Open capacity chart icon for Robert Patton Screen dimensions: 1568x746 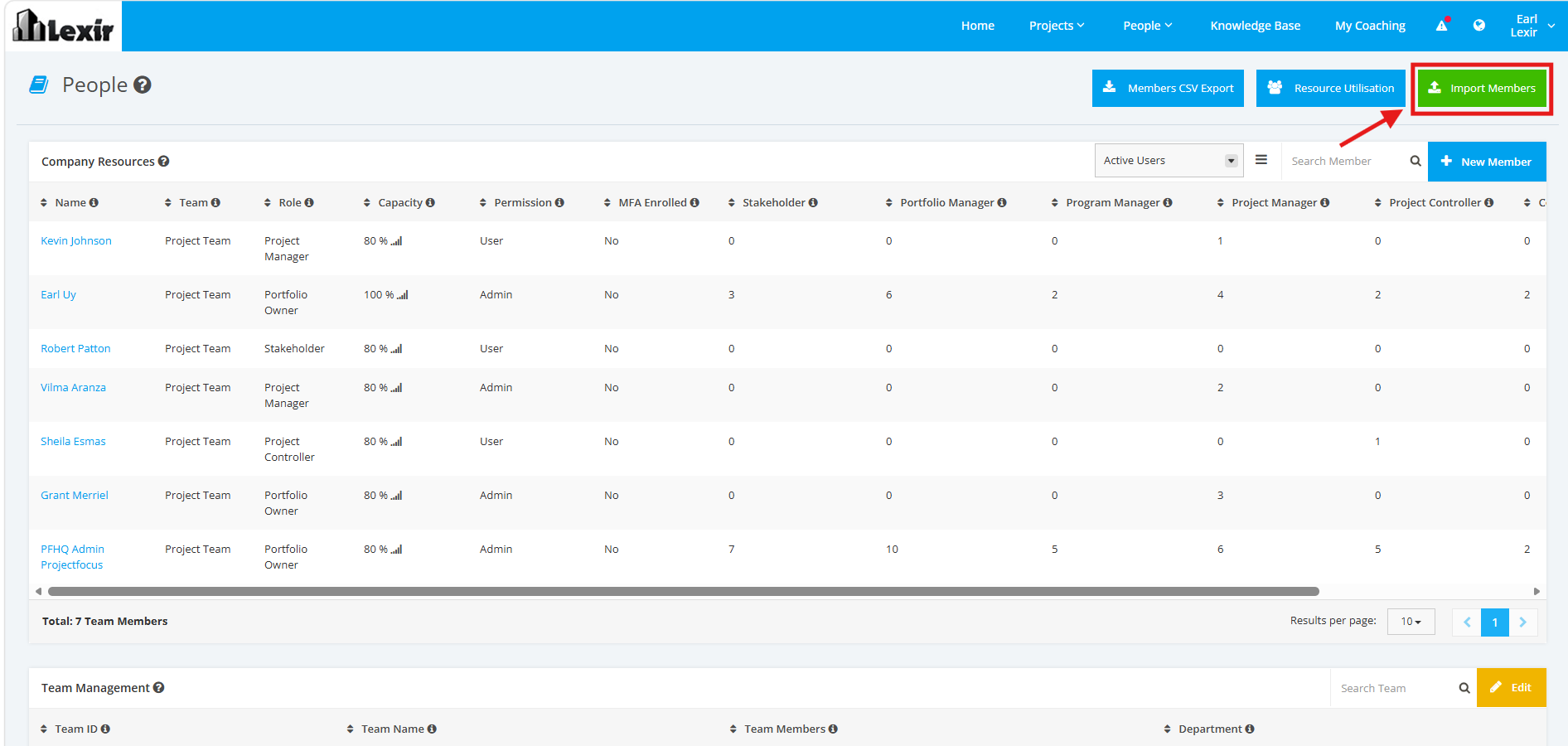pos(397,349)
